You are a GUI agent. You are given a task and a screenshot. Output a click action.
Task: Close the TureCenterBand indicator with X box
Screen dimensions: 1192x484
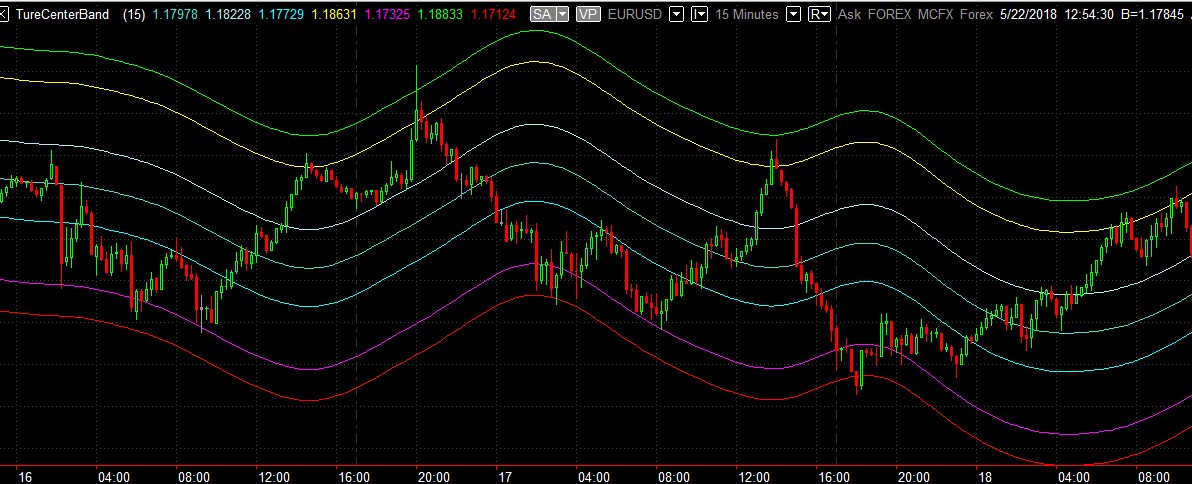pos(4,14)
